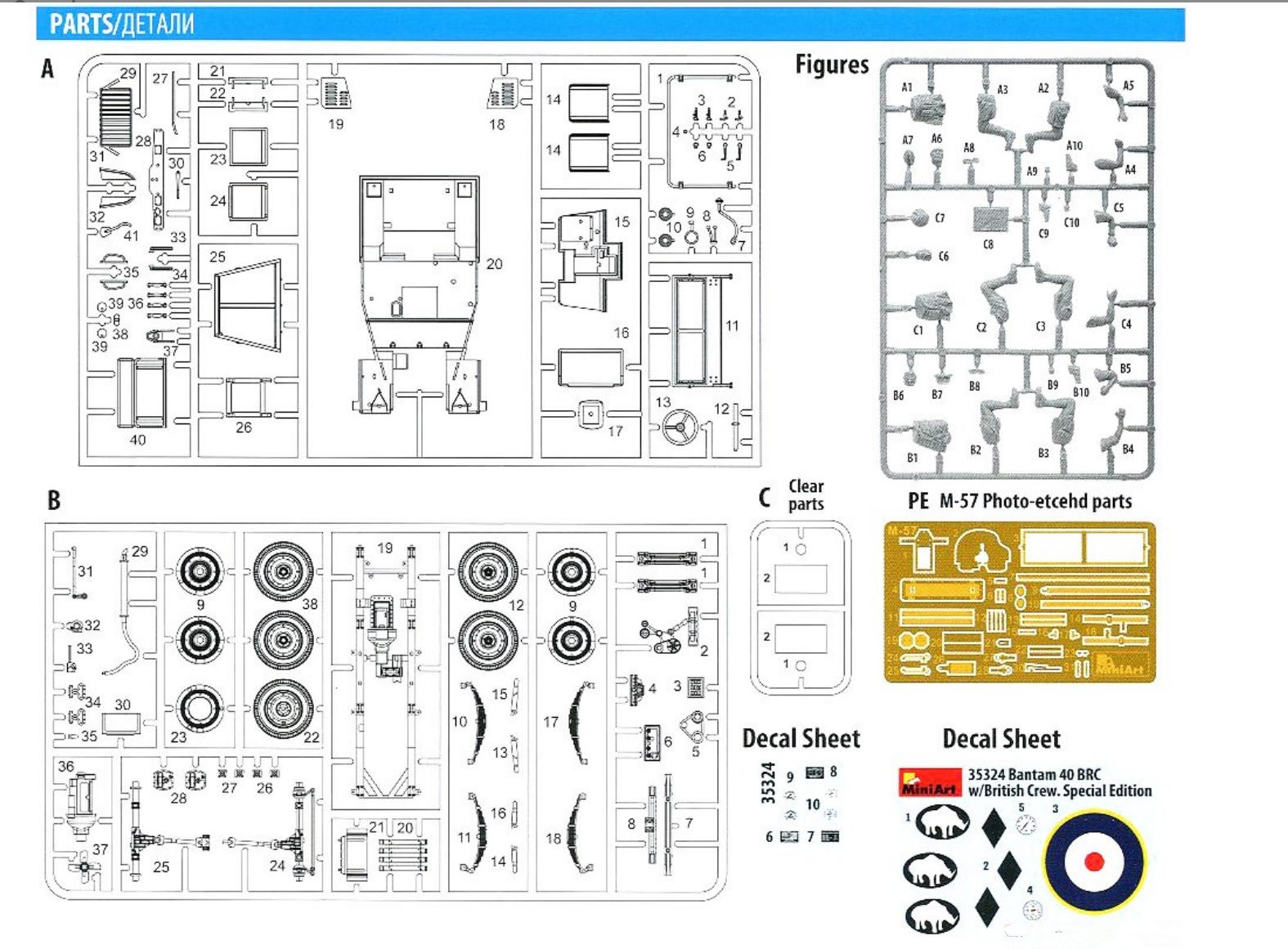Click tire ring part 23 on sprue B

click(199, 708)
